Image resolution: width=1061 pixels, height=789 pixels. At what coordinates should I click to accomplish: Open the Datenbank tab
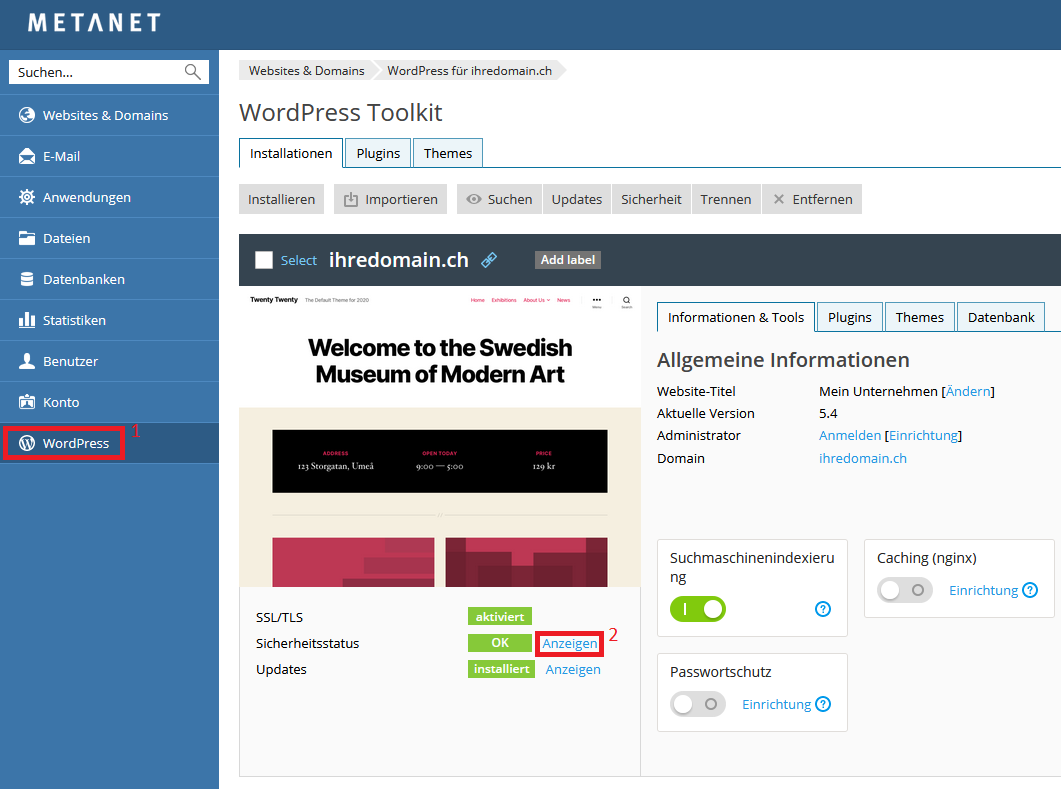[x=1000, y=317]
